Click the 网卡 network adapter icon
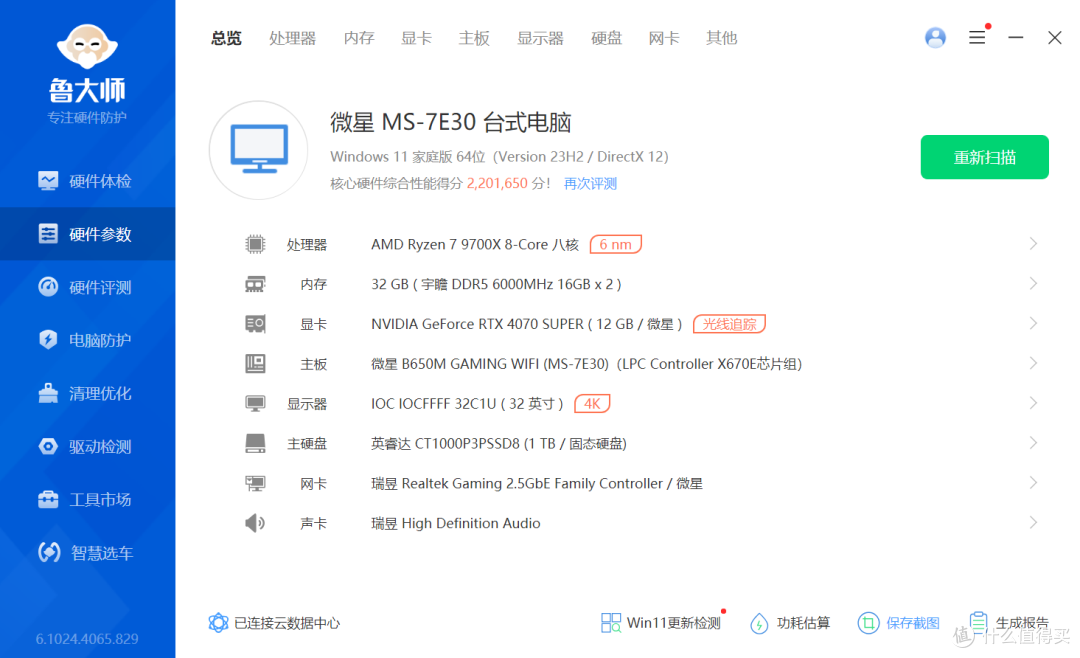The height and width of the screenshot is (658, 1080). 255,483
